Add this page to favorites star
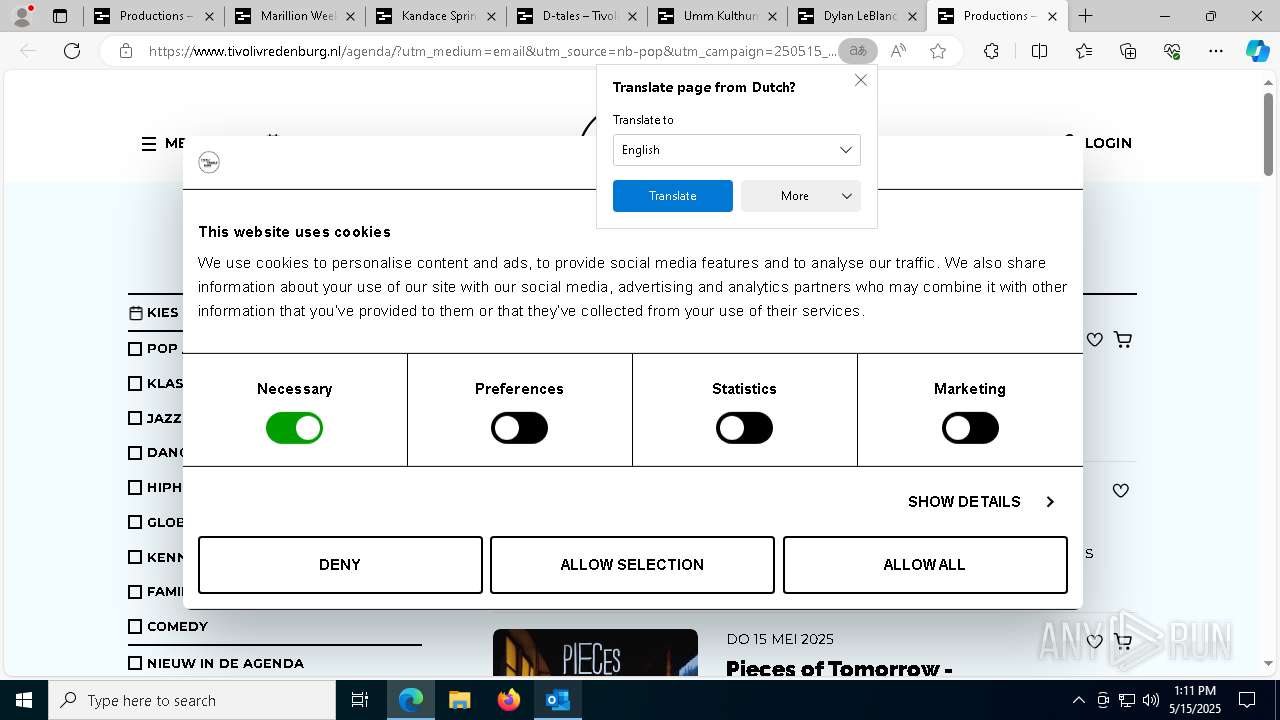Screen dimensions: 1280x720 [x=938, y=51]
